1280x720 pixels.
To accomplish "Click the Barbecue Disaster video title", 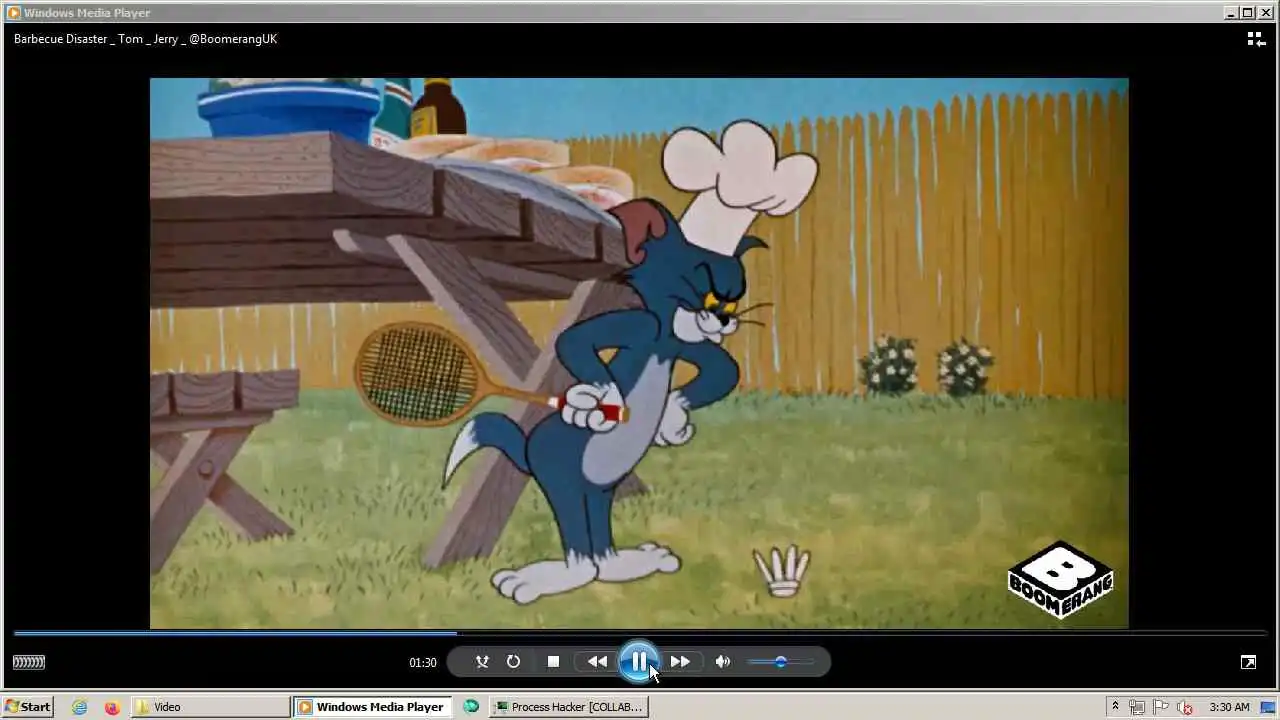I will click(x=145, y=39).
